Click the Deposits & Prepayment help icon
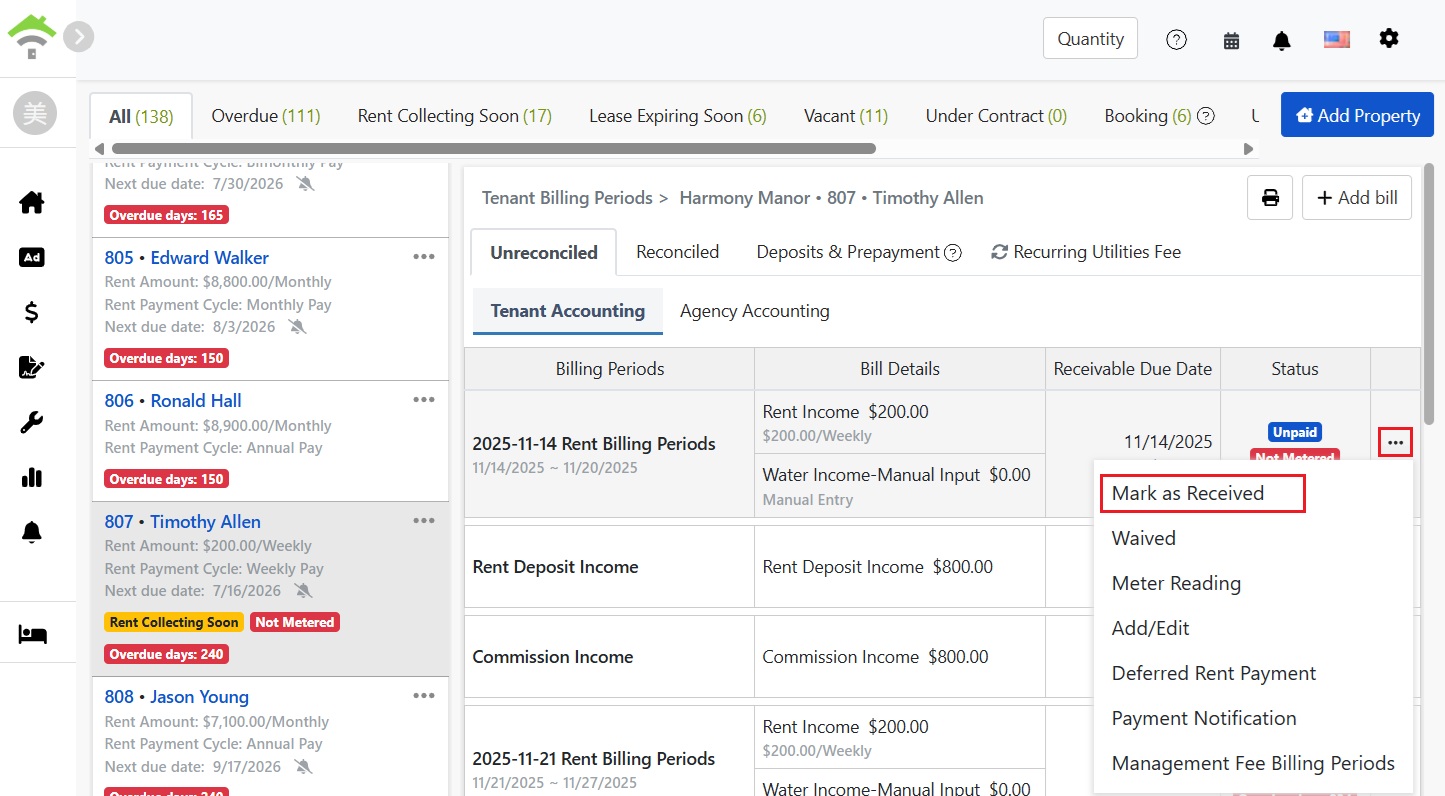This screenshot has width=1445, height=796. [953, 253]
